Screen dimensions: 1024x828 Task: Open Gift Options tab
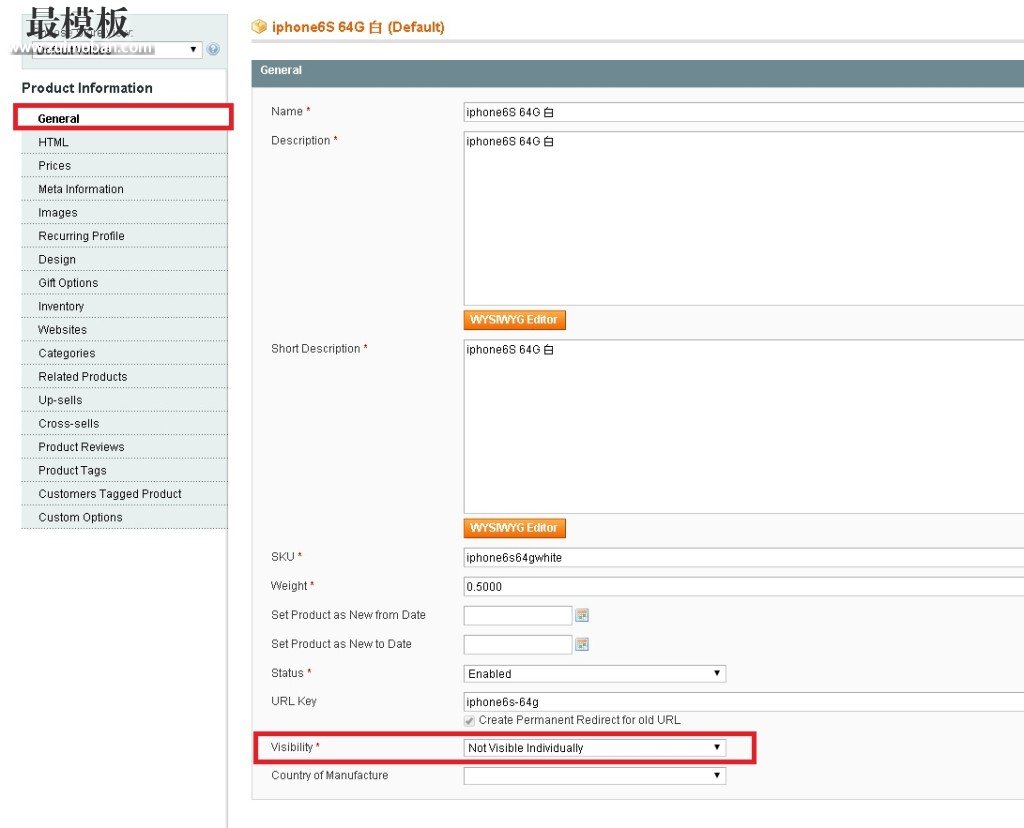(124, 283)
